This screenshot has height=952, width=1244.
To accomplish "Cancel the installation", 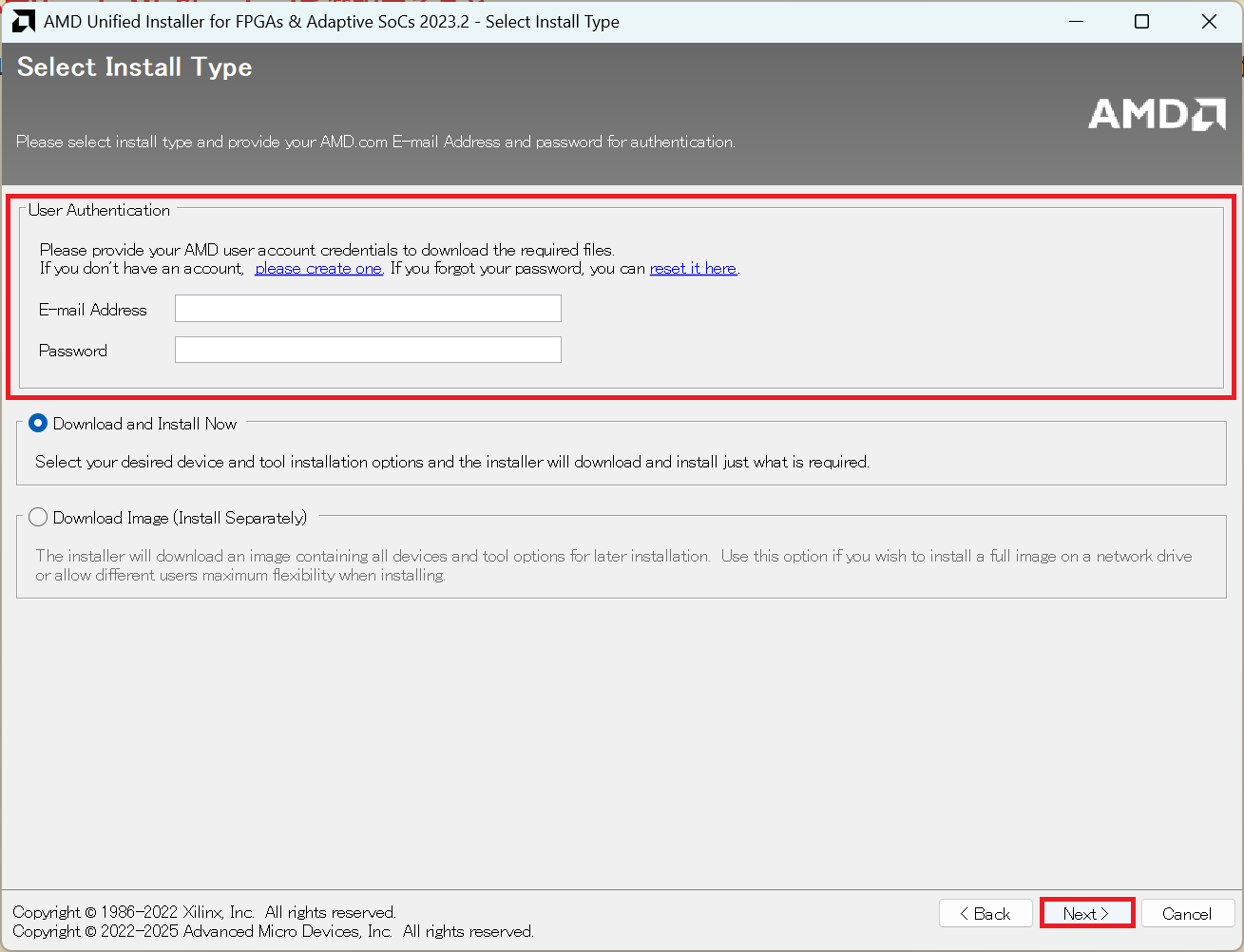I will click(x=1187, y=913).
